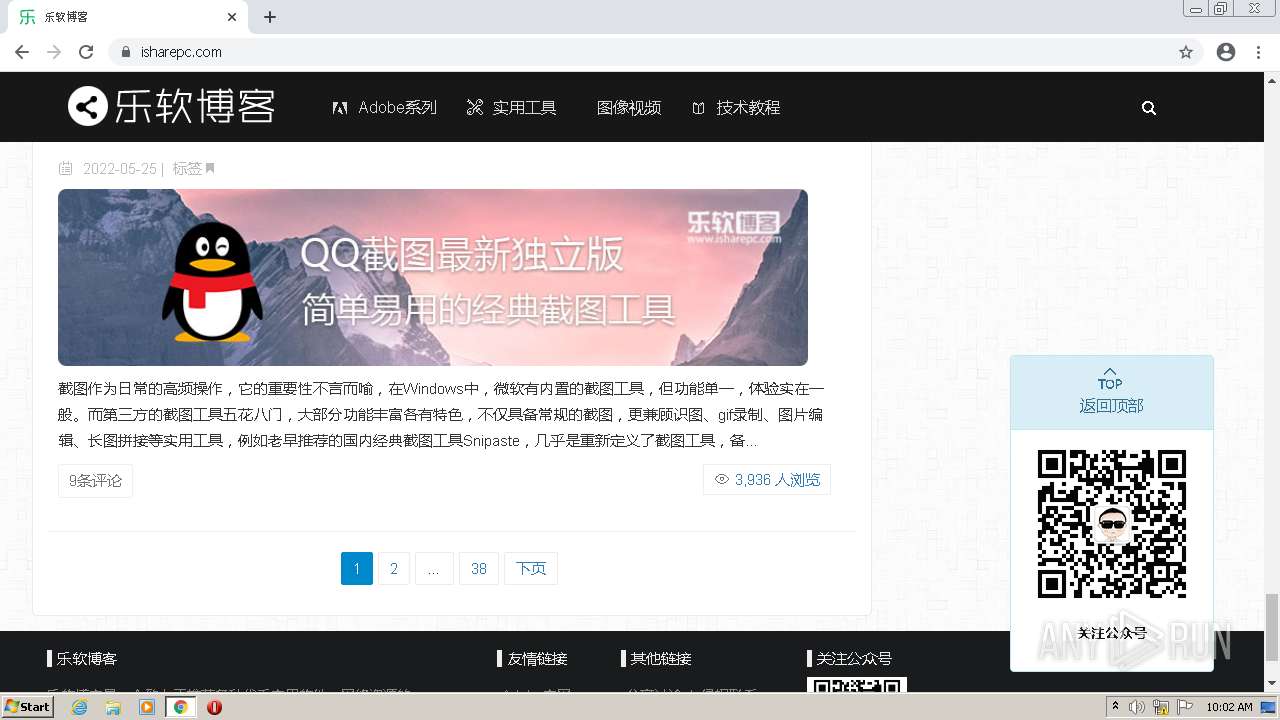1280x720 pixels.
Task: Go back with browser back arrow
Action: point(22,52)
